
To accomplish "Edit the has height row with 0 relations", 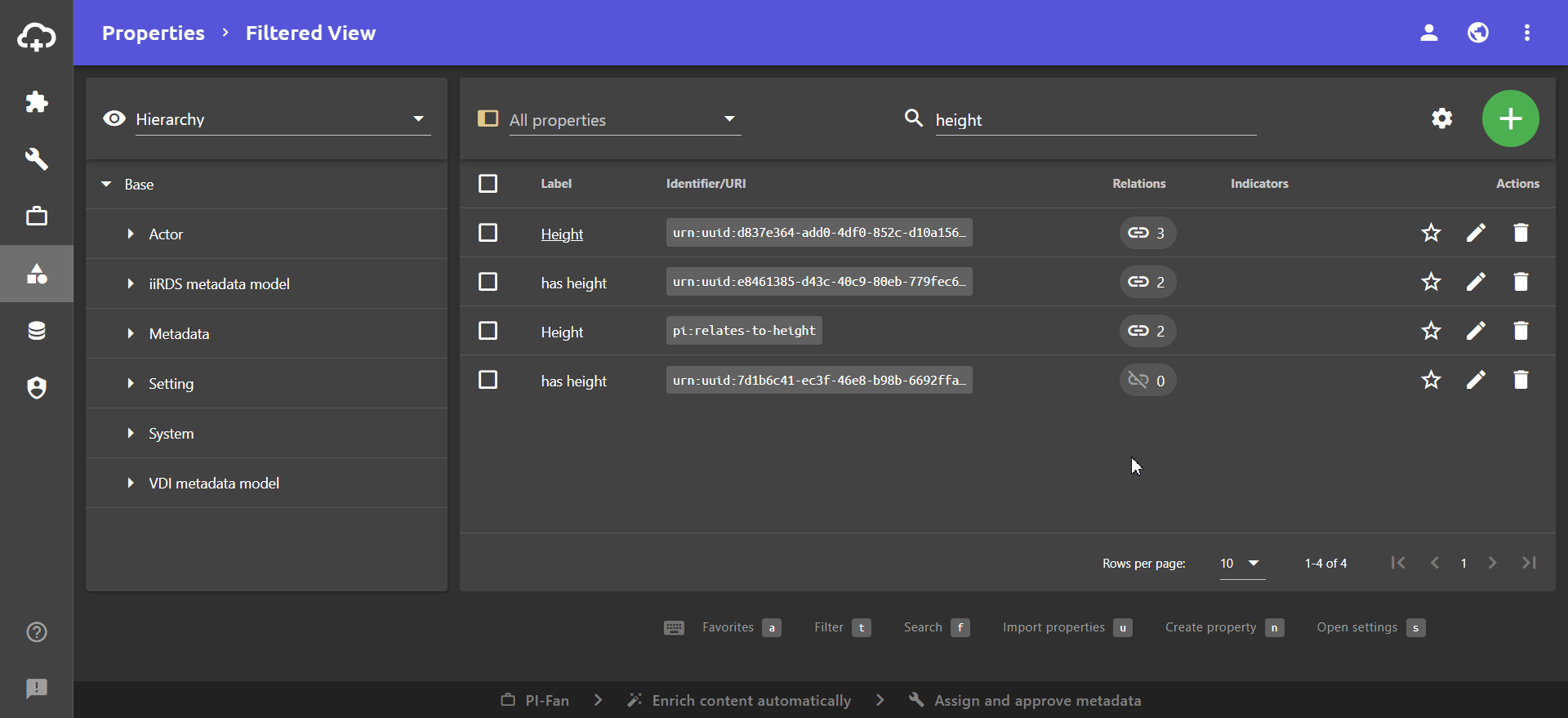I will pos(1476,380).
